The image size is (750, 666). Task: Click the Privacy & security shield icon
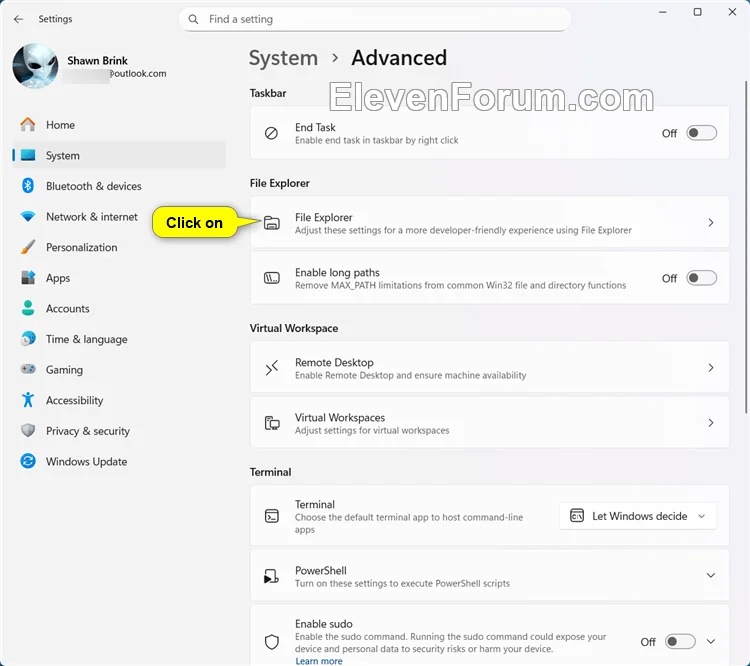point(28,431)
